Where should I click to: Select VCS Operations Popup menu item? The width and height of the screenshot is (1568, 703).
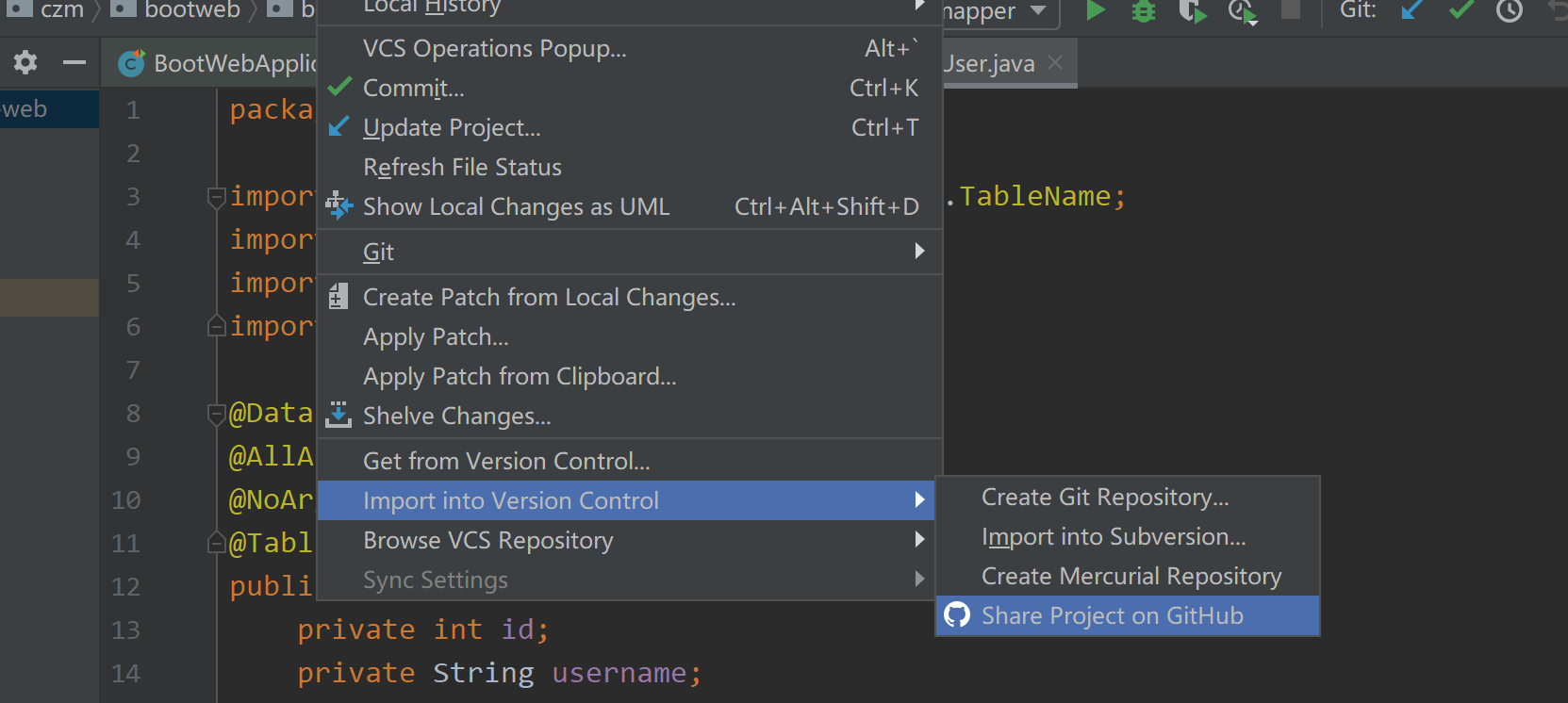(630, 48)
